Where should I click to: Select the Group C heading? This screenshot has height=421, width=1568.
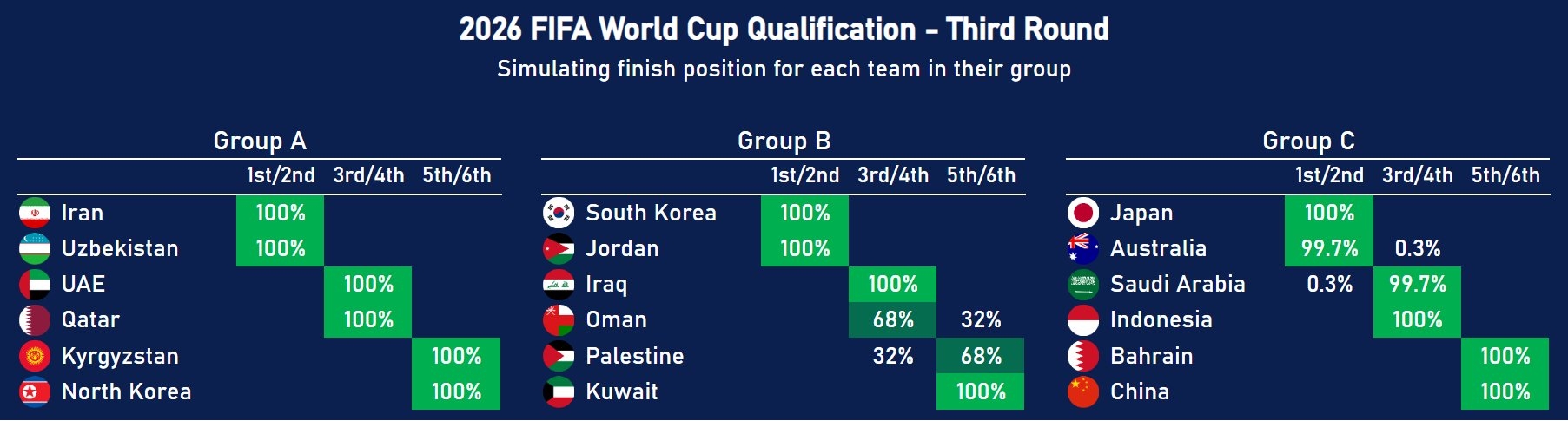point(1308,141)
